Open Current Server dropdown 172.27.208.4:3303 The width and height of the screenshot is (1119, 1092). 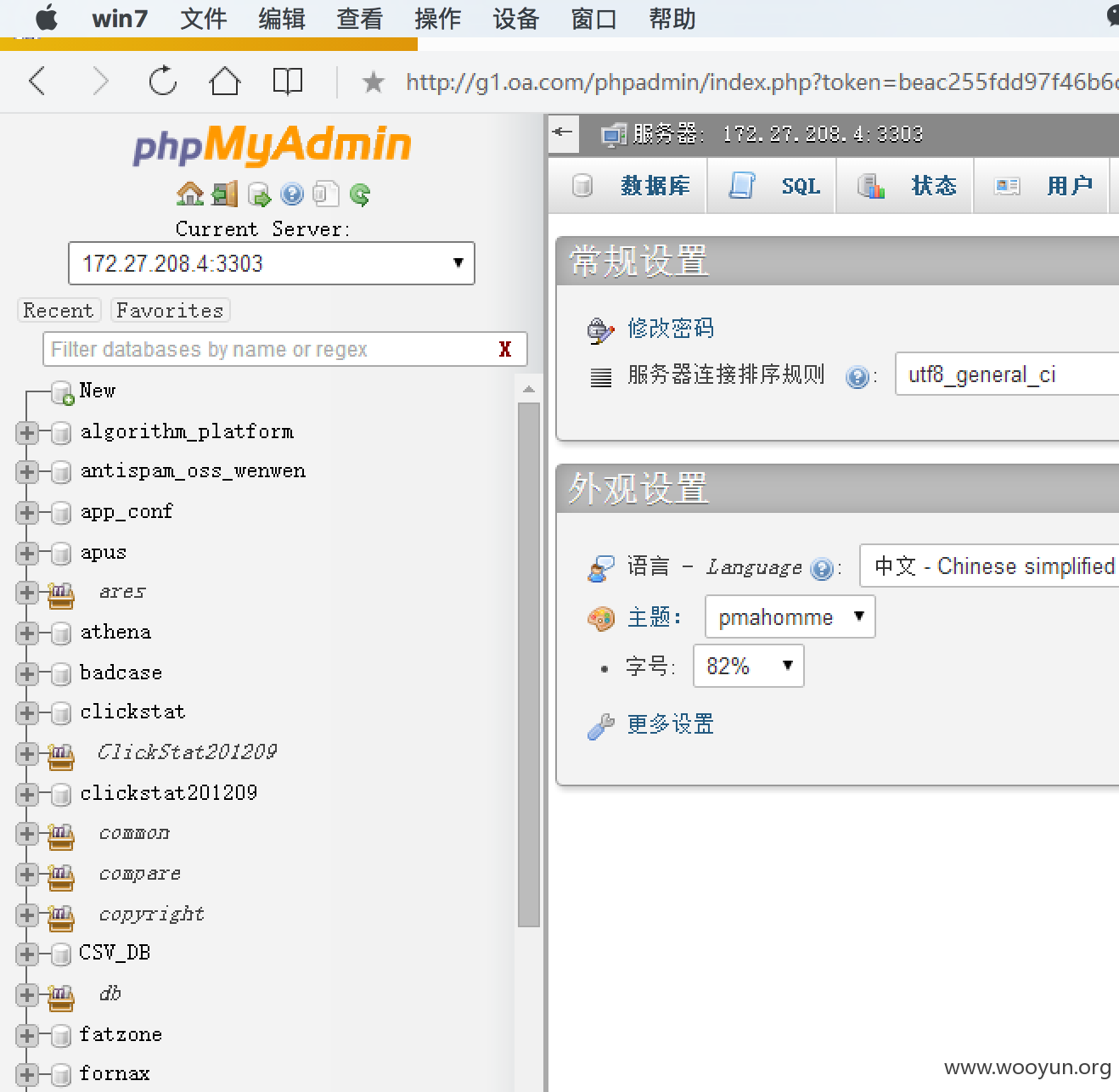(x=271, y=263)
